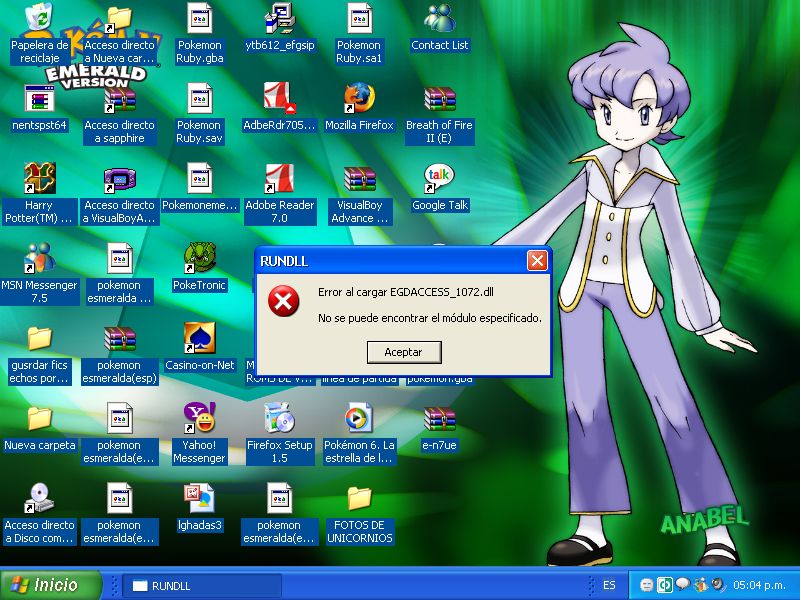
Task: Click the green and white square tray icon
Action: pos(664,585)
